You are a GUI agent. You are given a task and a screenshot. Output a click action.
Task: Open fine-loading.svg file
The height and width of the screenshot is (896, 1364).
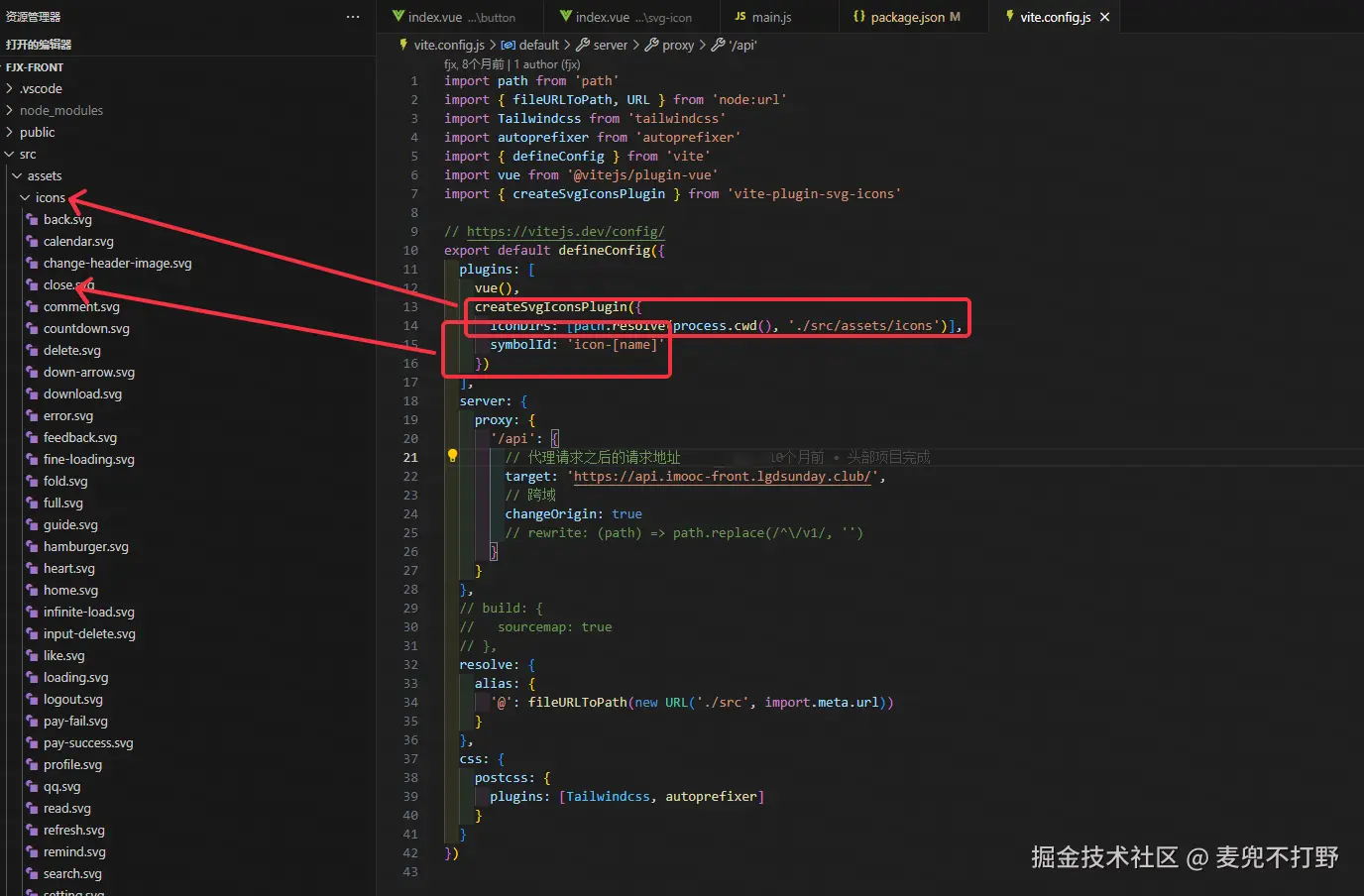pyautogui.click(x=89, y=459)
